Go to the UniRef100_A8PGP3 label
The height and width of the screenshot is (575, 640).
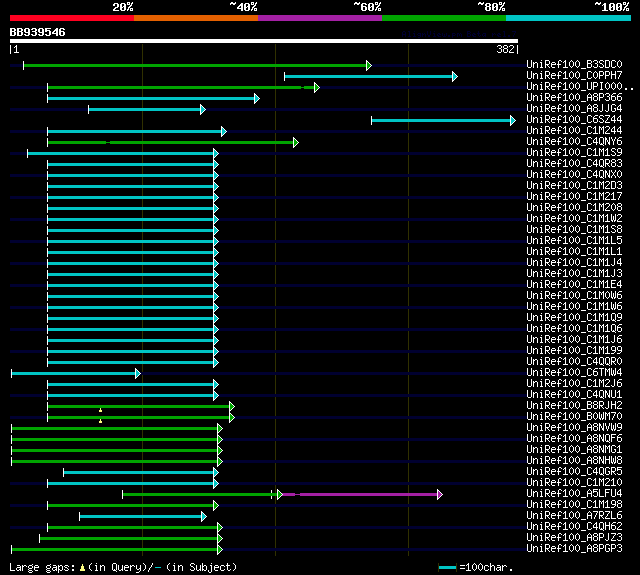coord(574,549)
